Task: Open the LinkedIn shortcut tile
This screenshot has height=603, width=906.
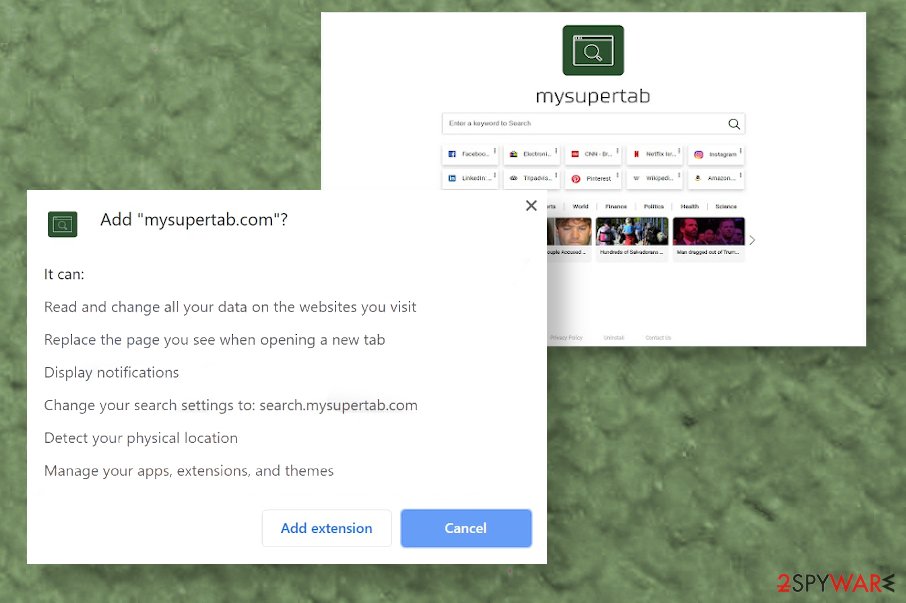Action: coord(470,178)
